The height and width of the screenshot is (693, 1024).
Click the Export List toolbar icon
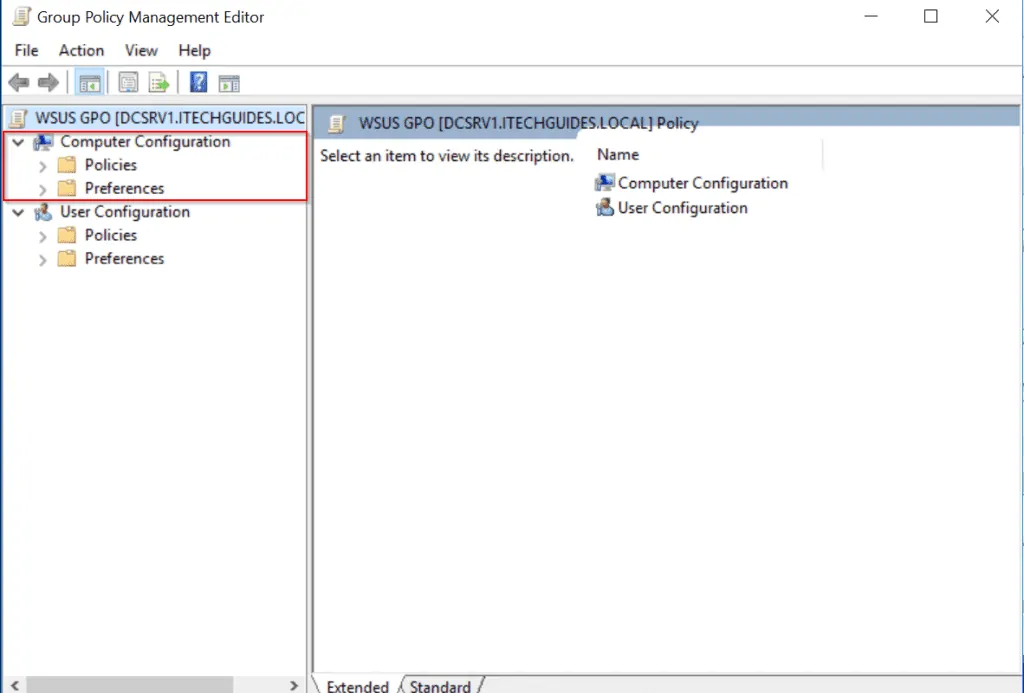[158, 82]
